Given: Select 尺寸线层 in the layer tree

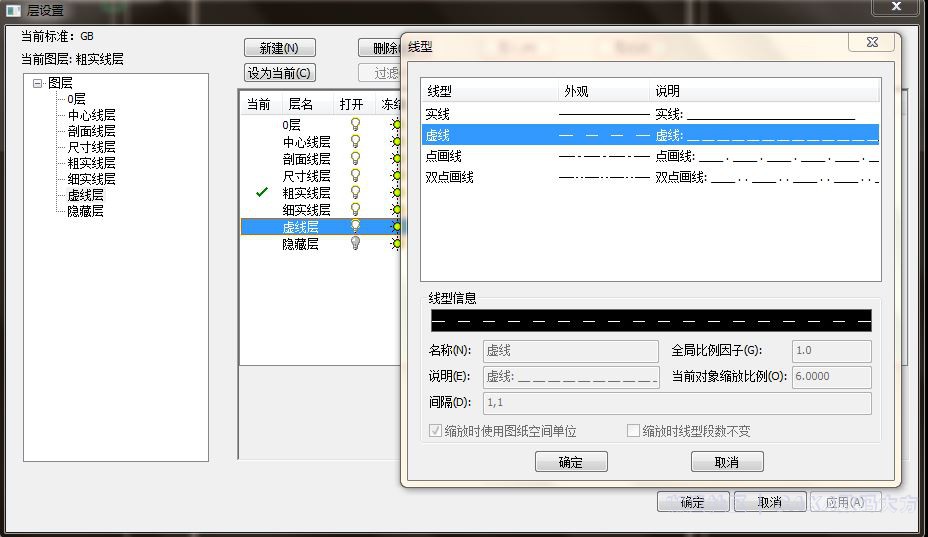Looking at the screenshot, I should pos(91,147).
